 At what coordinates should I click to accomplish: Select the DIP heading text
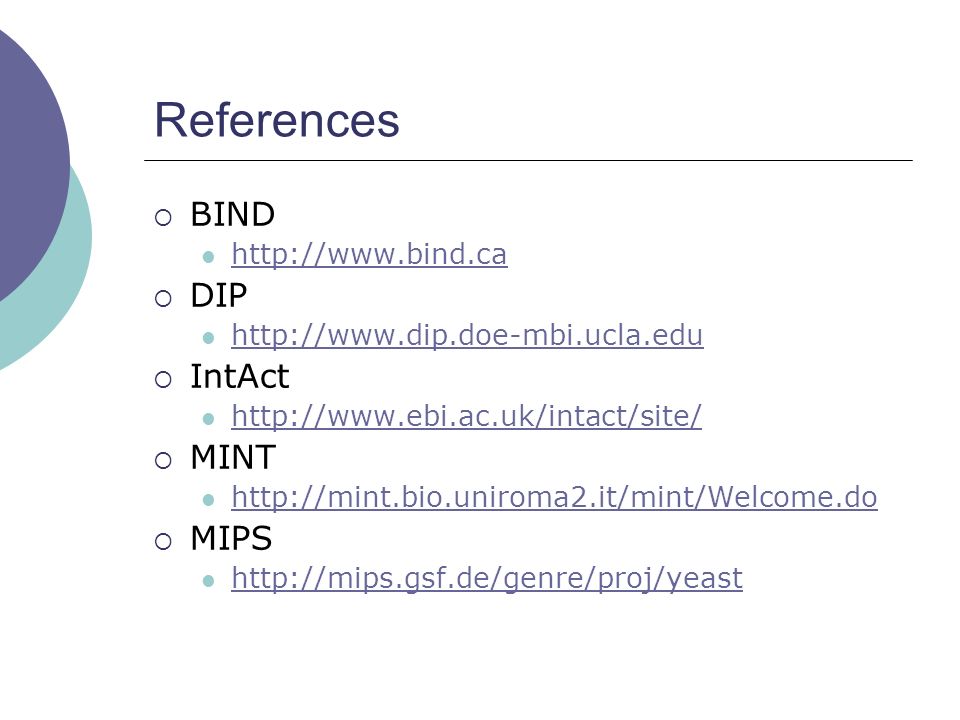[219, 295]
